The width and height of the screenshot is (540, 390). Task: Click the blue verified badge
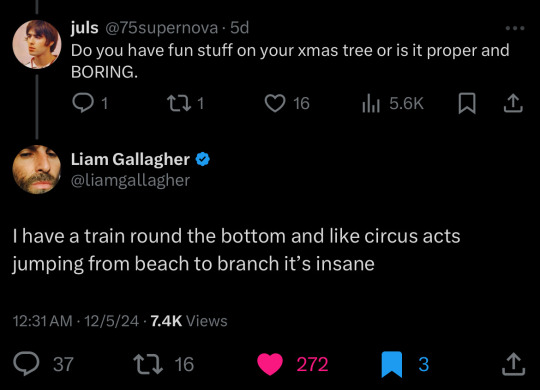pos(203,159)
